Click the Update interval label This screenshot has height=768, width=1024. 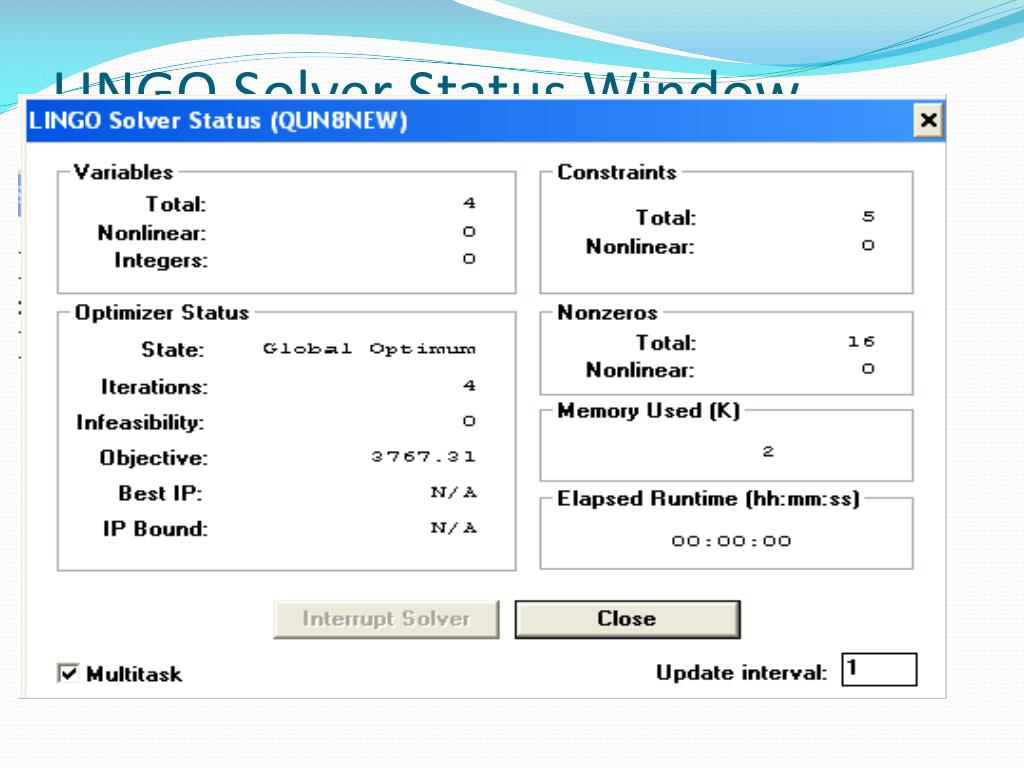click(x=741, y=673)
